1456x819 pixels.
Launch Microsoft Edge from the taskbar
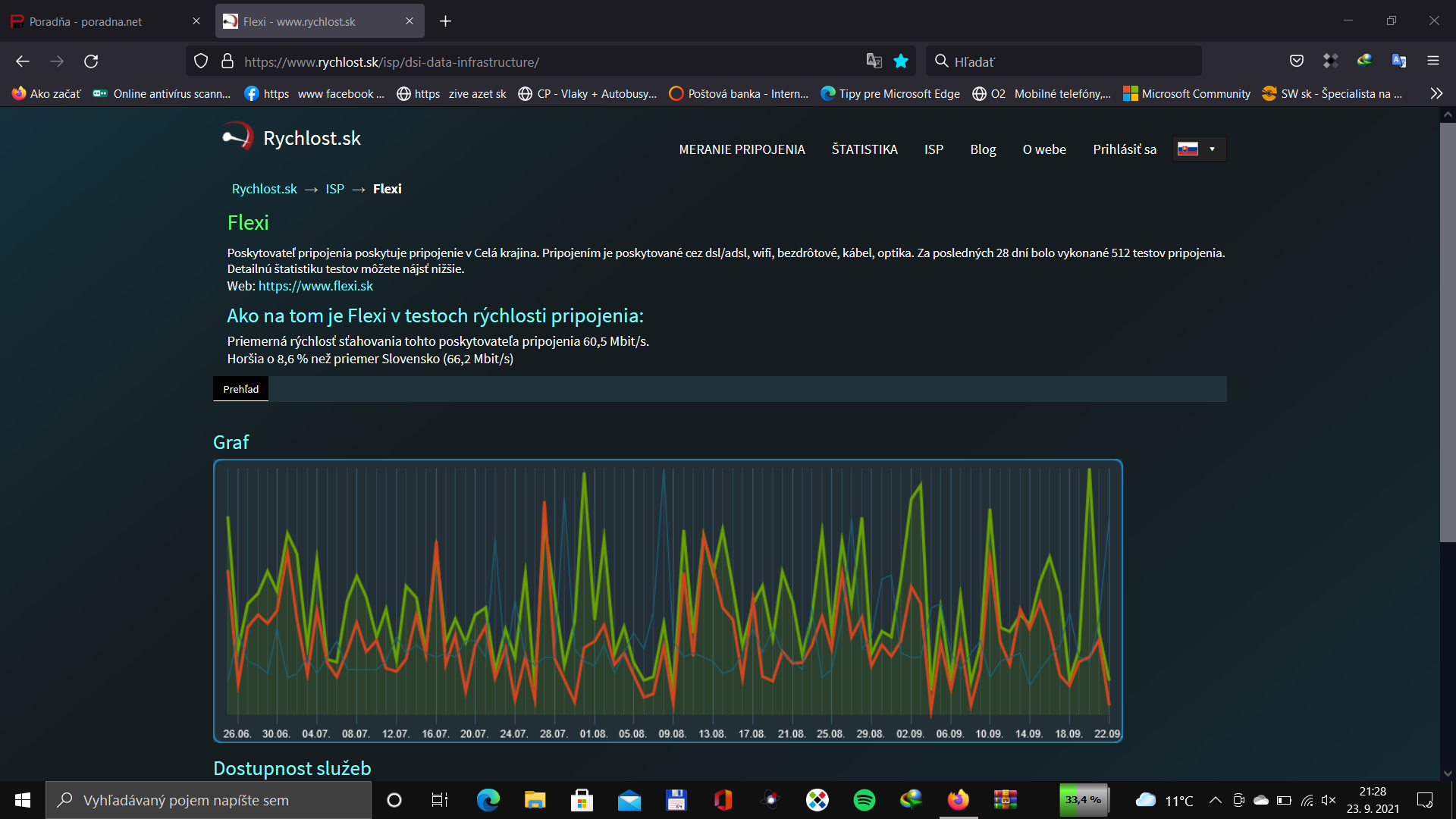pos(488,800)
